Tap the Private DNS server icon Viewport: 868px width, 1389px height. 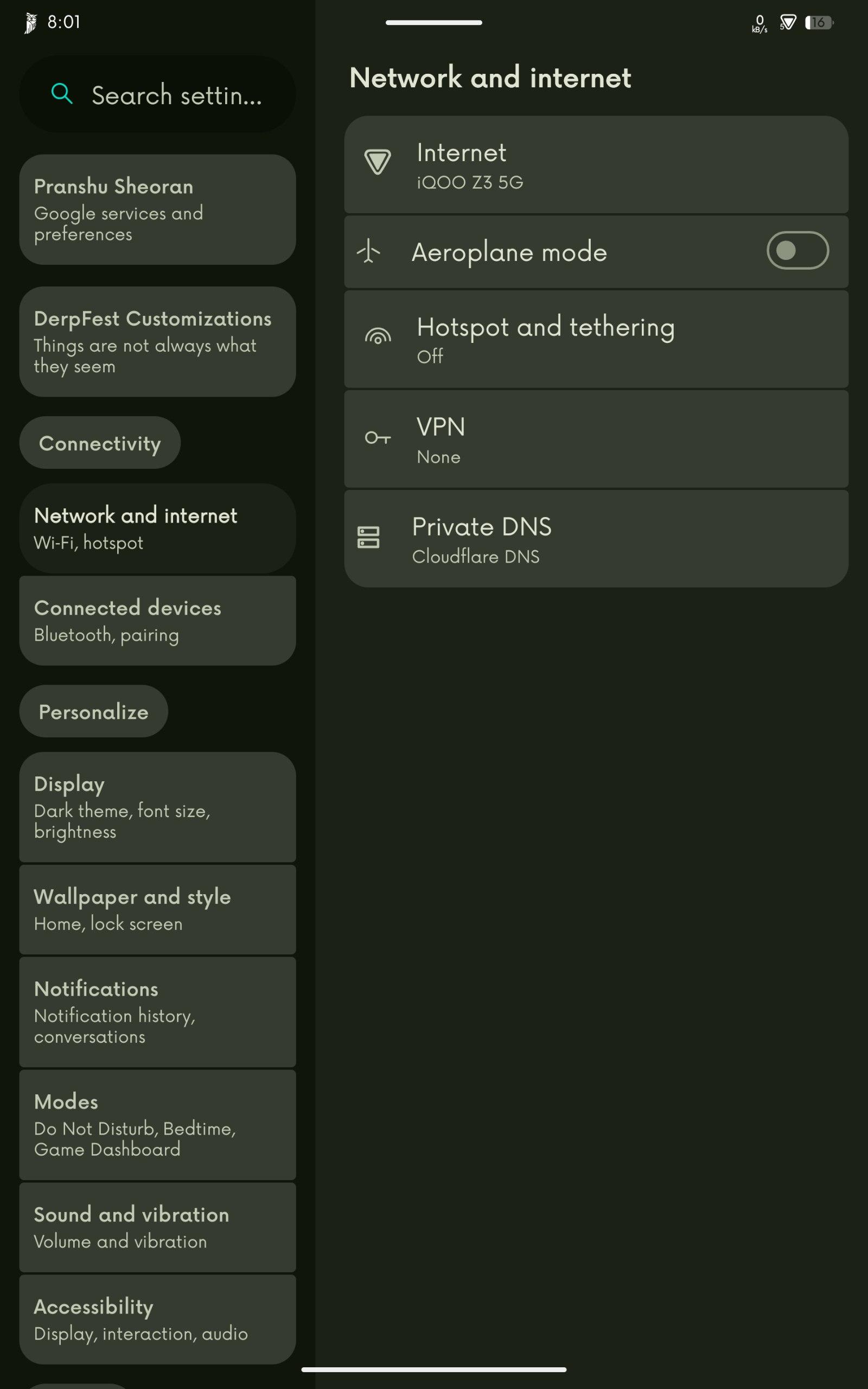368,537
